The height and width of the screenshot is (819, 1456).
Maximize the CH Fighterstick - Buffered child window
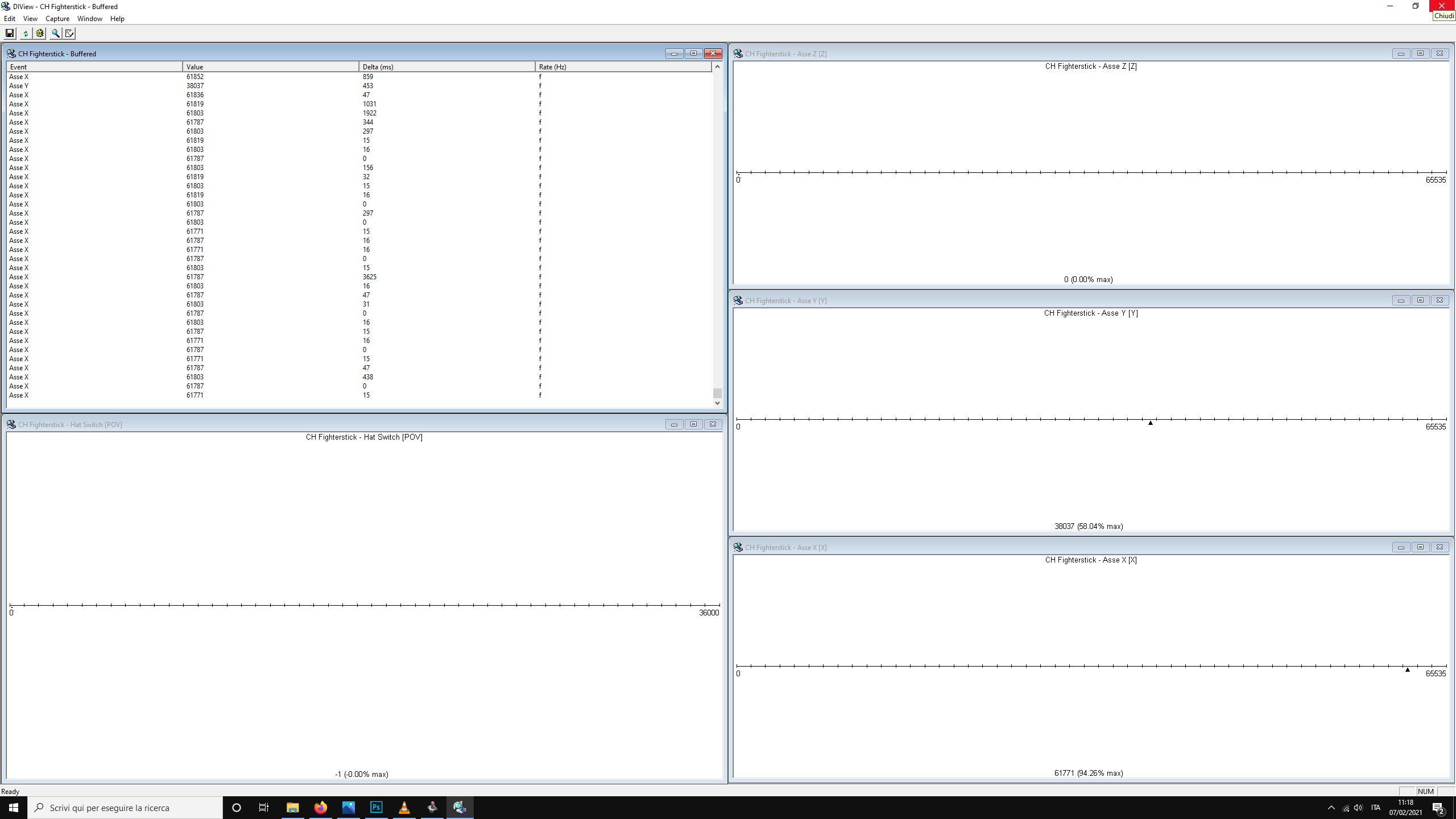(x=693, y=53)
